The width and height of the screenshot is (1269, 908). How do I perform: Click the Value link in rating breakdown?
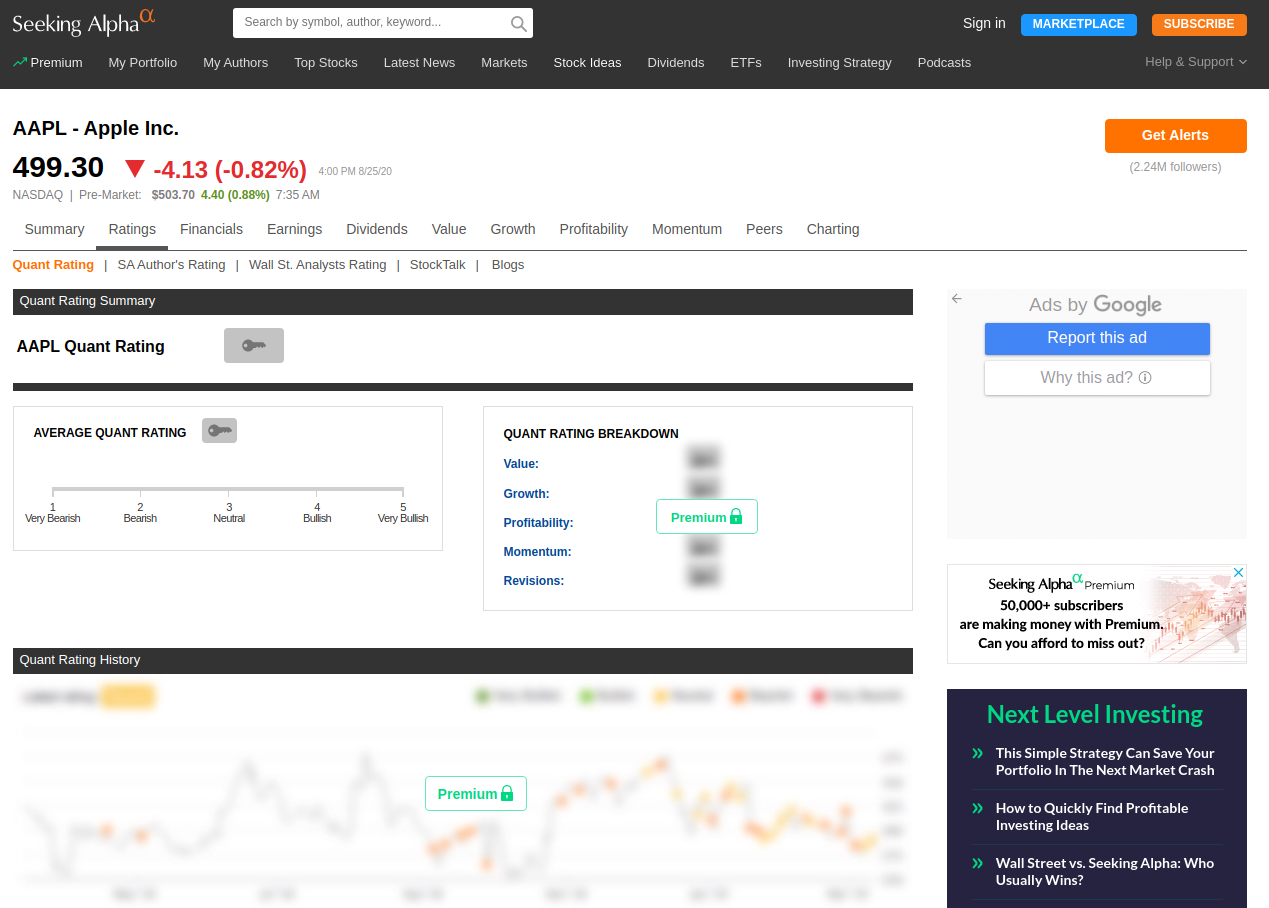pyautogui.click(x=521, y=464)
